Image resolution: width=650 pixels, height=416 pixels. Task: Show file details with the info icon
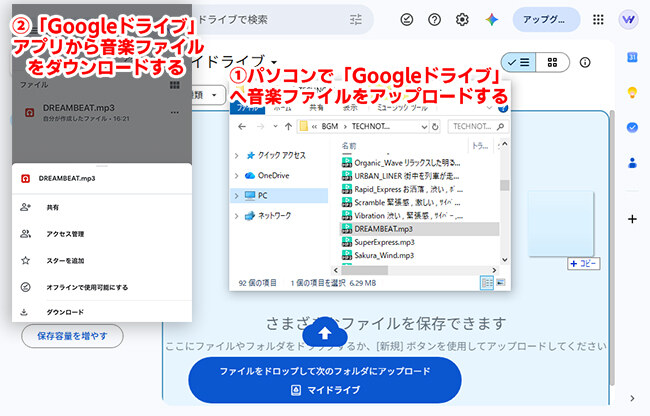click(x=585, y=63)
